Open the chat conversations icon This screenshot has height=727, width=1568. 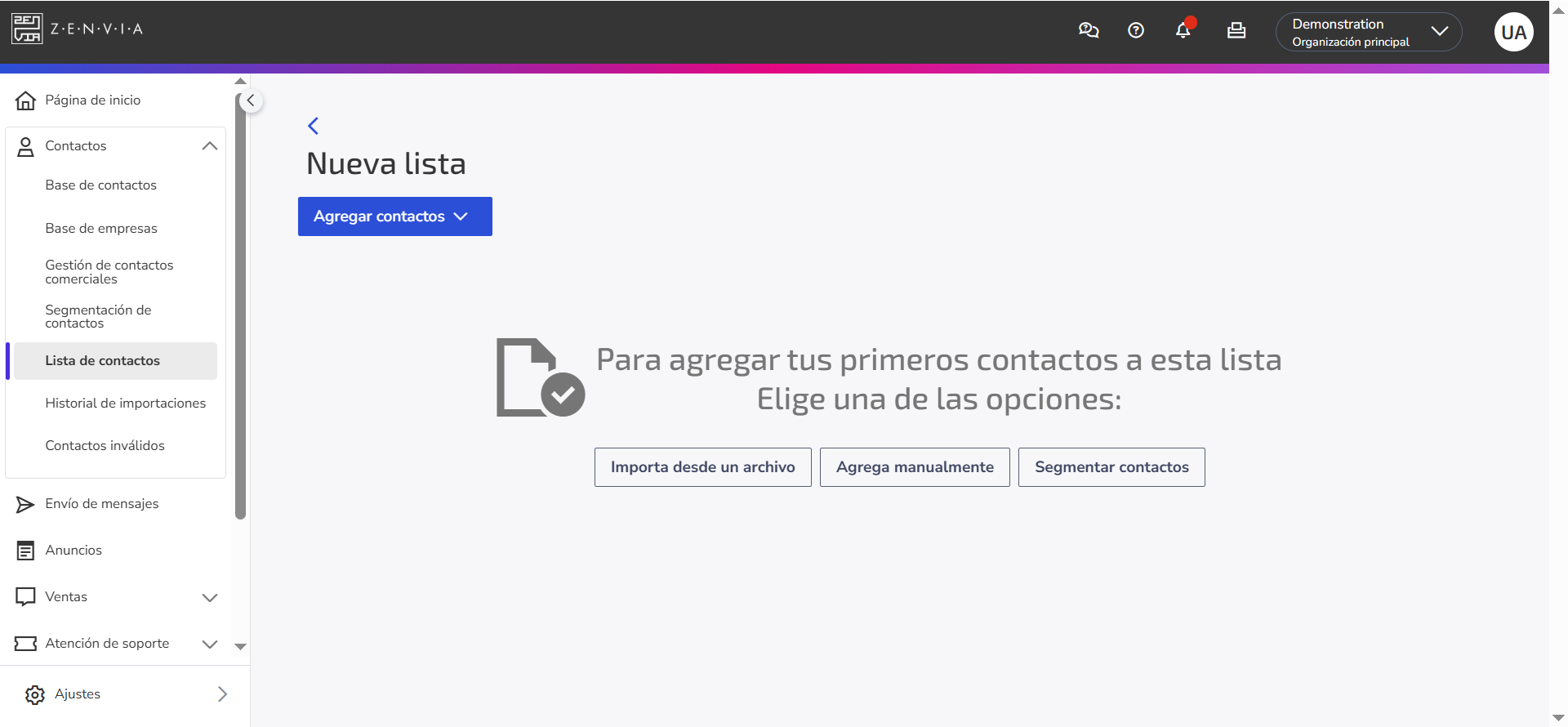tap(1089, 30)
